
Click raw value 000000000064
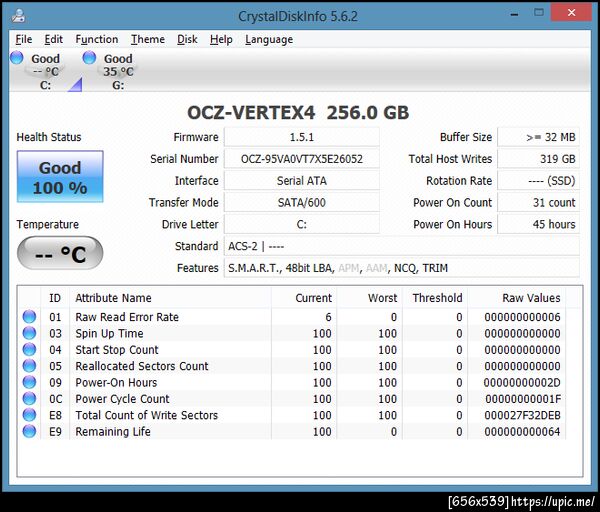[522, 432]
